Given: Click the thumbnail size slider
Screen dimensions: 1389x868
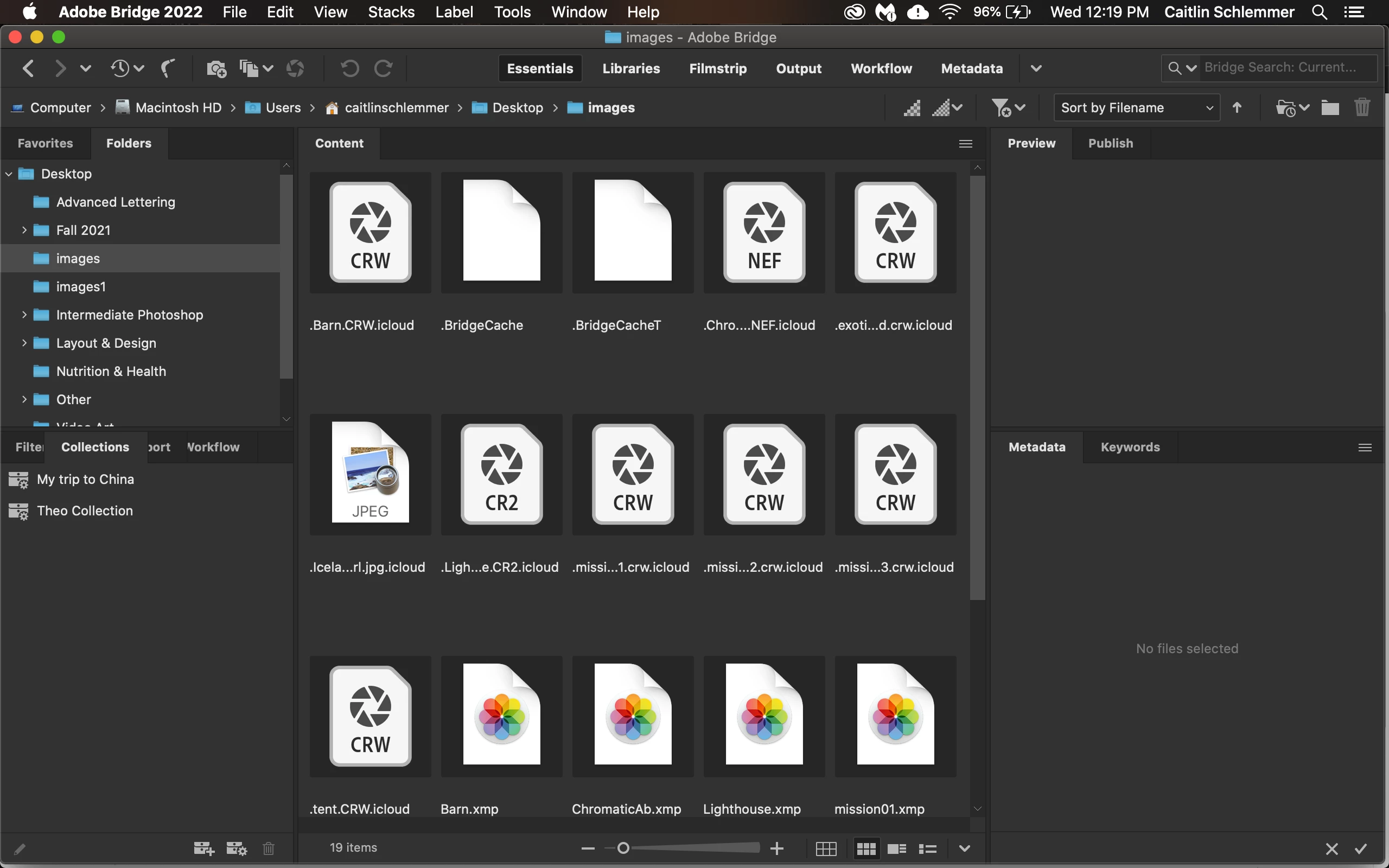Looking at the screenshot, I should pyautogui.click(x=623, y=848).
